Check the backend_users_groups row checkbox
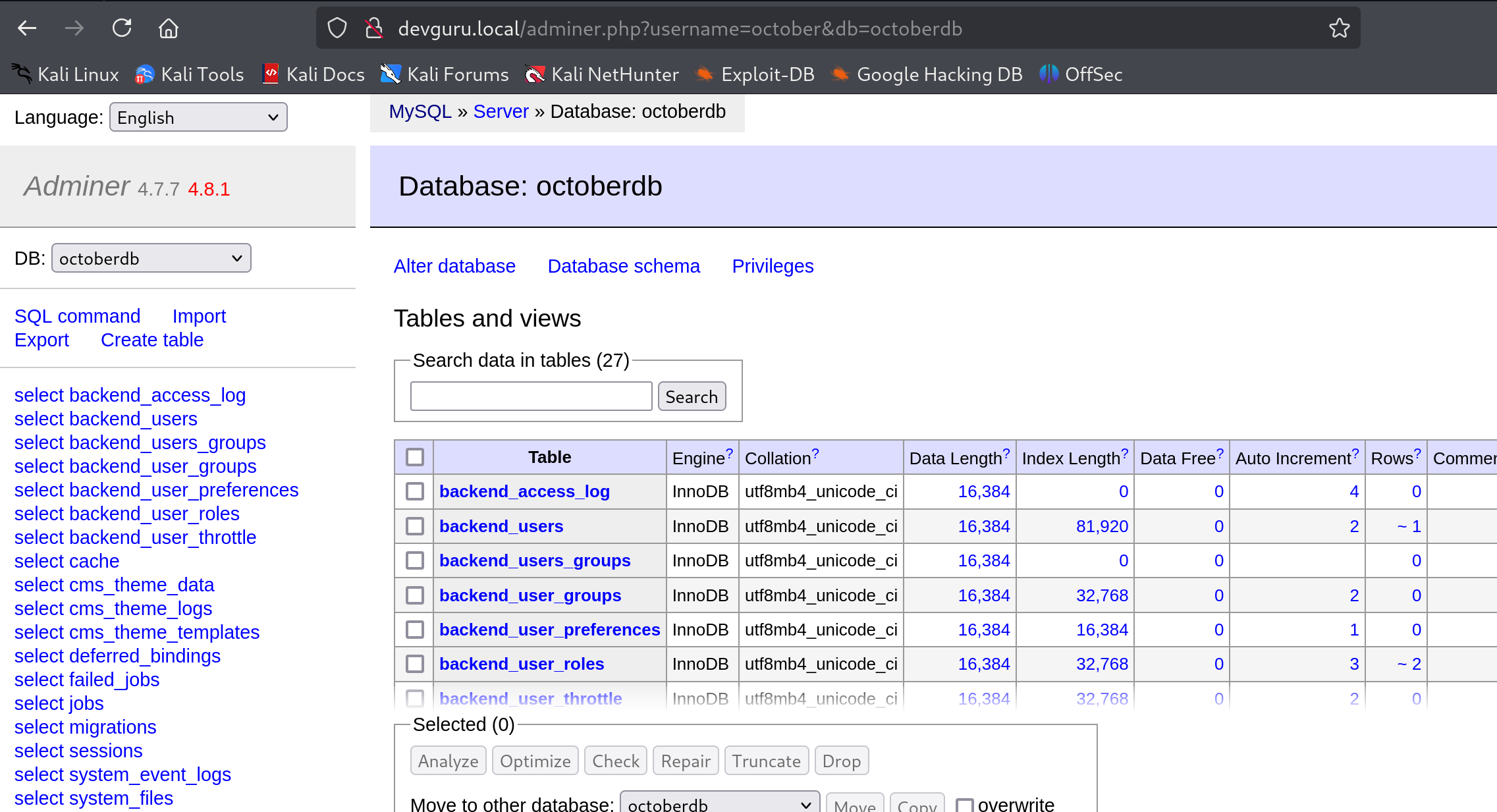The image size is (1497, 812). click(415, 560)
